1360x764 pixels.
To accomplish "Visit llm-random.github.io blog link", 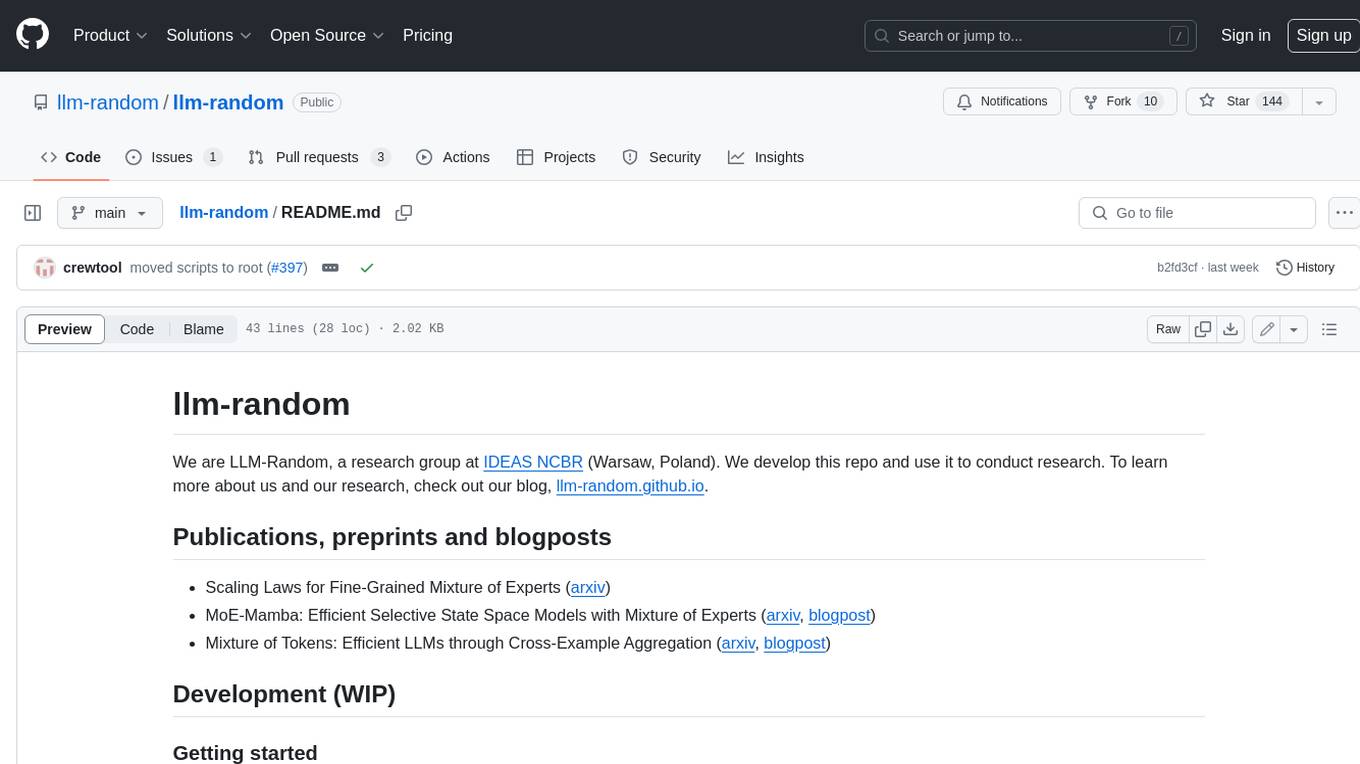I will [630, 486].
